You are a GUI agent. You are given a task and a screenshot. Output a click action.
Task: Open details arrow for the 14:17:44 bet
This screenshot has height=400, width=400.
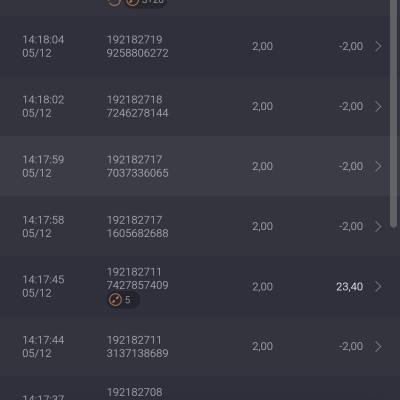[378, 346]
